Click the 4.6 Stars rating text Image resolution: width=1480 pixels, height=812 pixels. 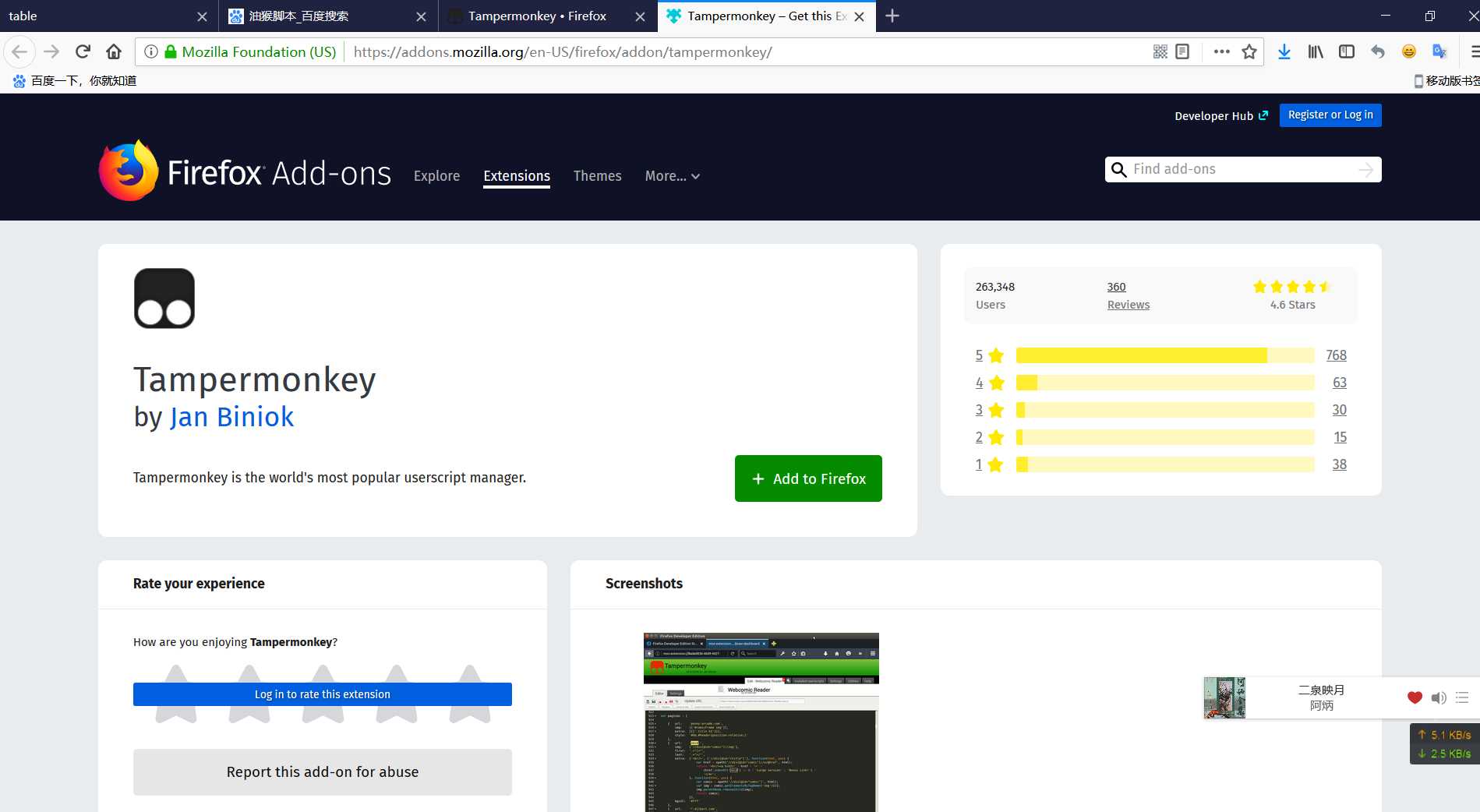point(1292,305)
